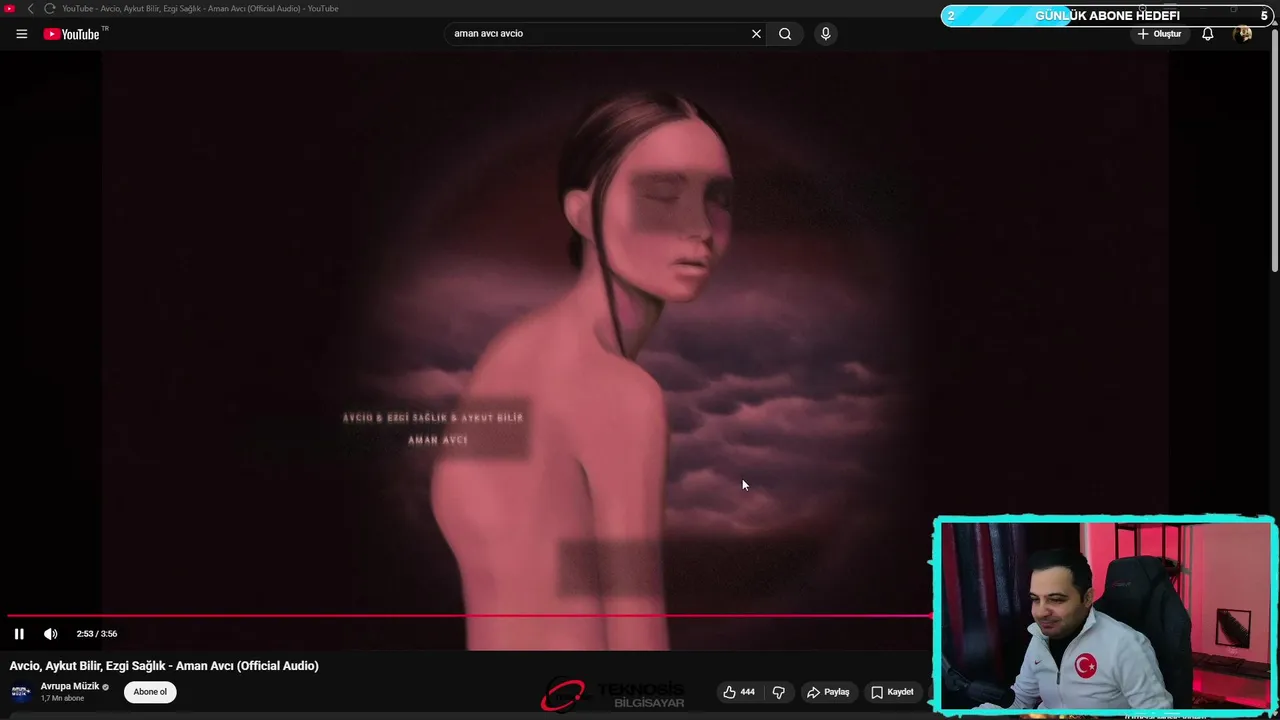Screen dimensions: 1280x720
Task: Open the Oluştur create button
Action: coord(1159,34)
